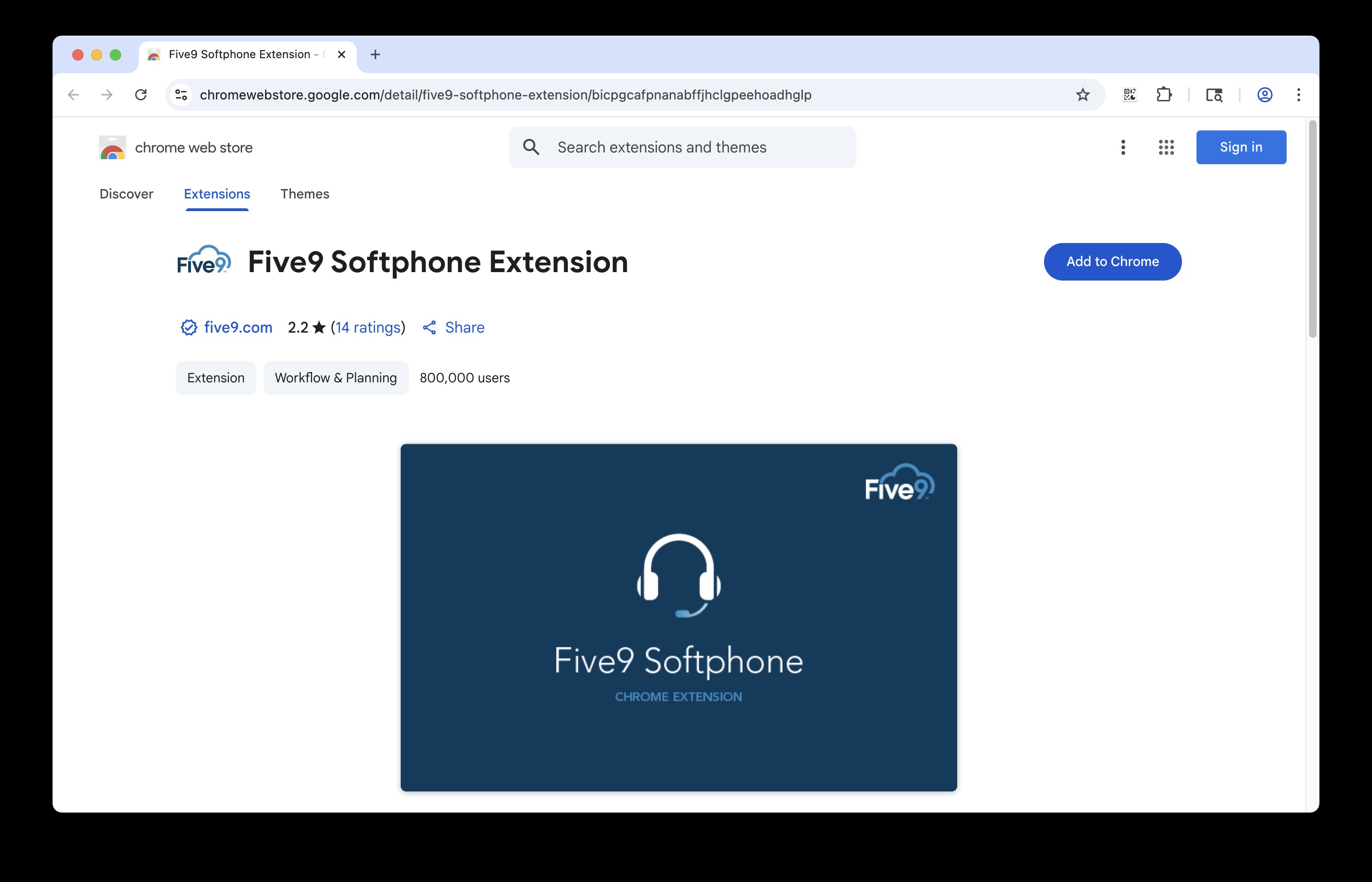
Task: Click the browser forward arrow
Action: (107, 94)
